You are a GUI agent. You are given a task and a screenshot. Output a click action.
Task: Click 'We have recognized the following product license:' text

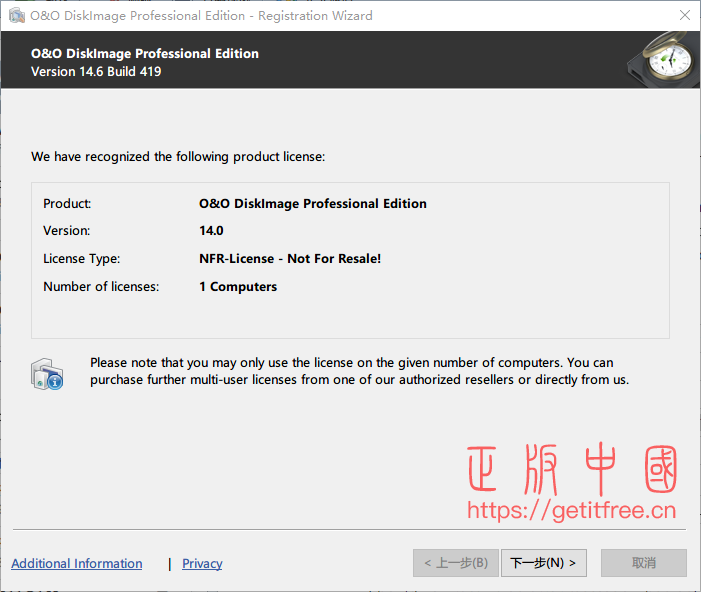pyautogui.click(x=178, y=156)
